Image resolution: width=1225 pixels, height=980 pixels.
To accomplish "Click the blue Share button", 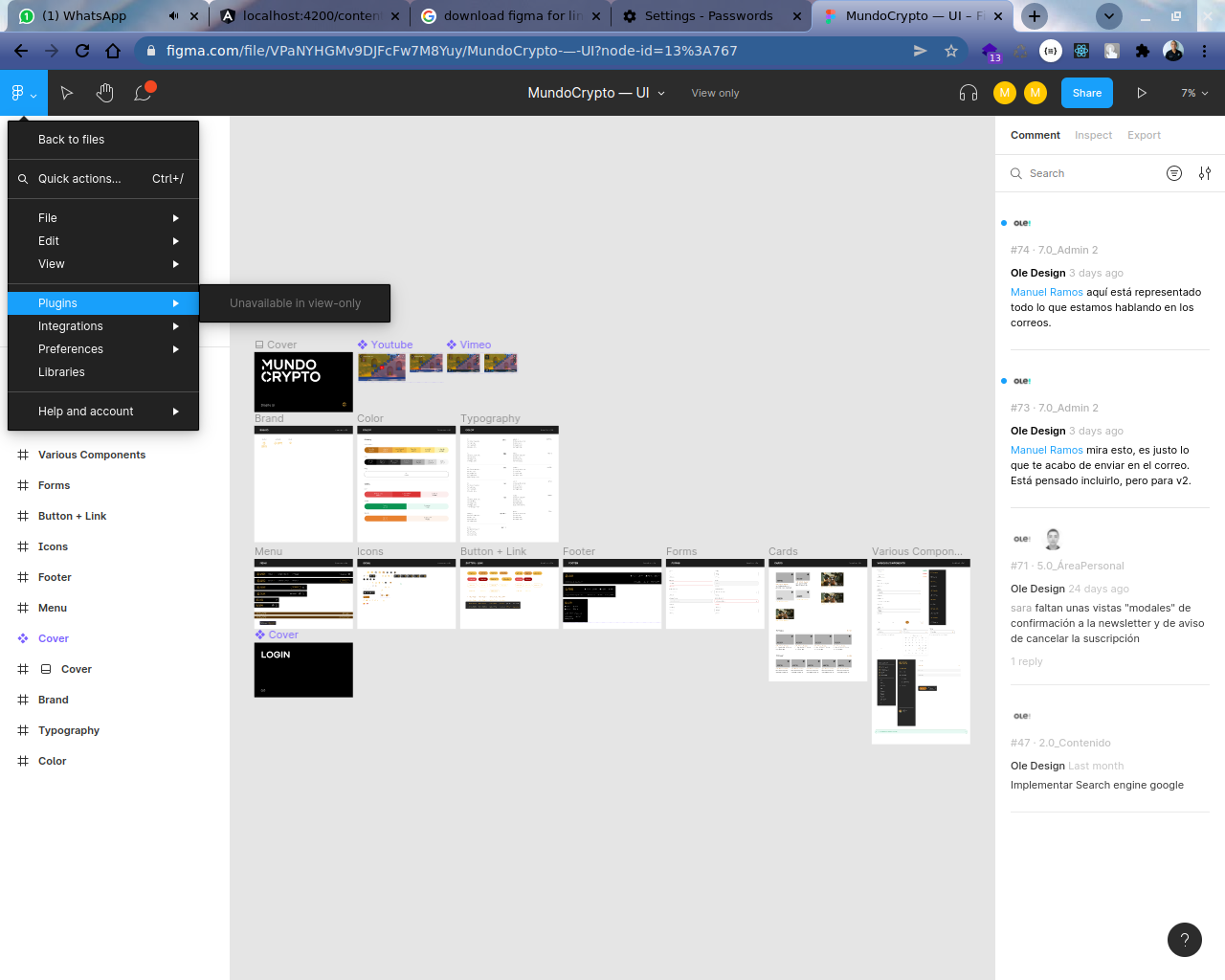I will point(1086,93).
